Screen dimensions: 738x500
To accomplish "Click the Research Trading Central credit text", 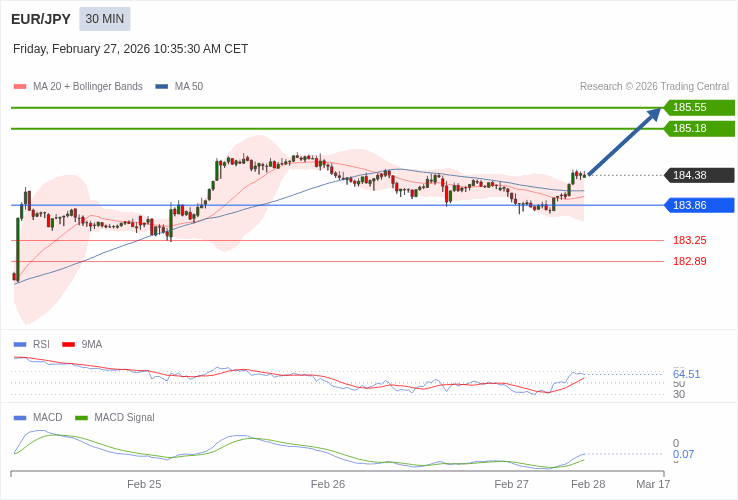I will click(654, 86).
